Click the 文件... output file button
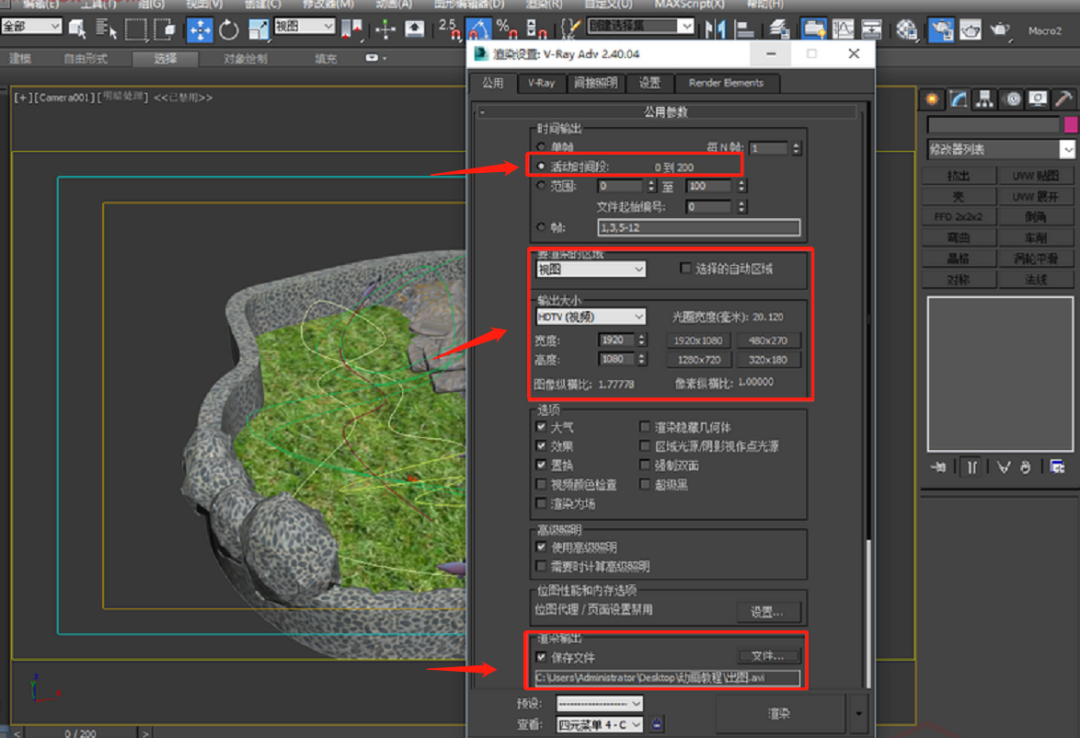This screenshot has height=738, width=1080. [x=767, y=656]
